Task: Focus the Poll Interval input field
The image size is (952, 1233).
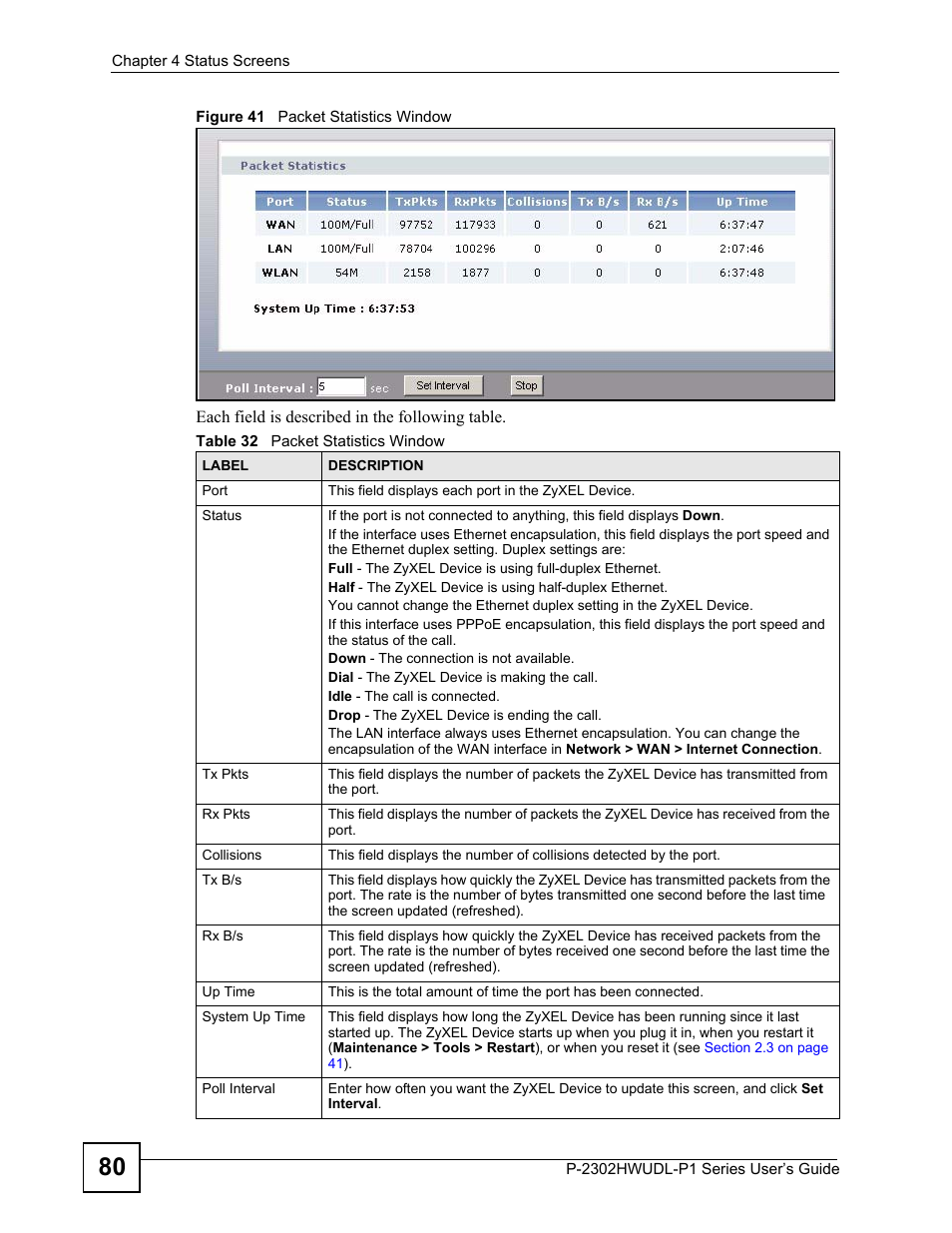Action: click(x=341, y=387)
